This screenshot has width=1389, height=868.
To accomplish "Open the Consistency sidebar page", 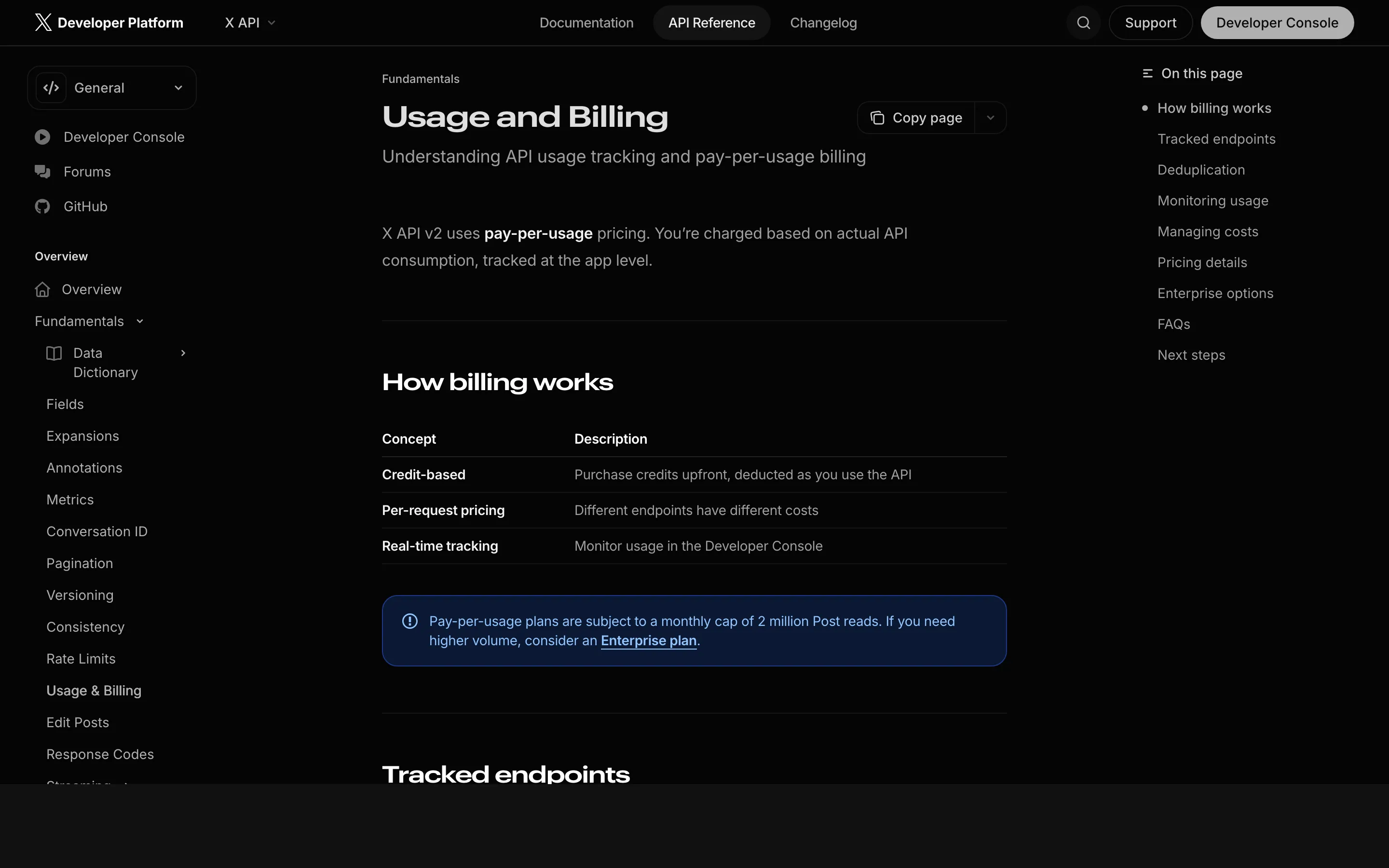I will (85, 627).
